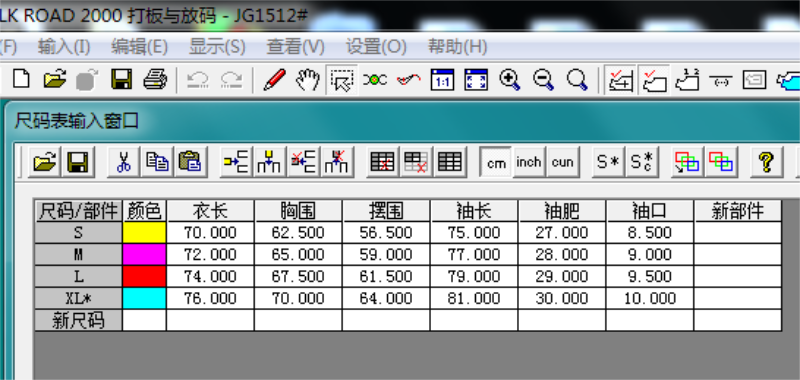Select the red pencil drawing tool
This screenshot has width=800, height=380.
coord(274,80)
